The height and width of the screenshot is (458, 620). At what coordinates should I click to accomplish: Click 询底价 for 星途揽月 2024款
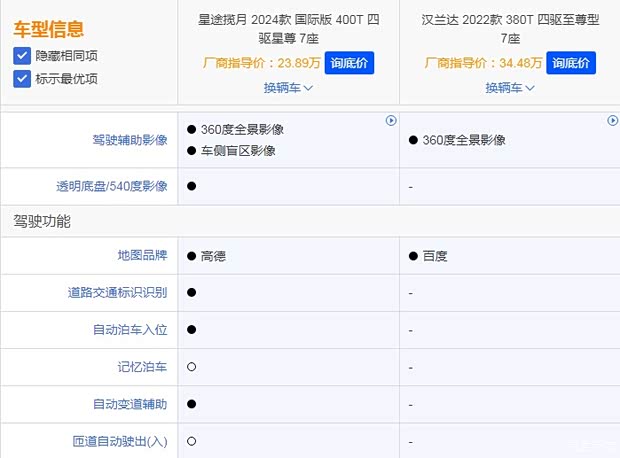pos(349,62)
